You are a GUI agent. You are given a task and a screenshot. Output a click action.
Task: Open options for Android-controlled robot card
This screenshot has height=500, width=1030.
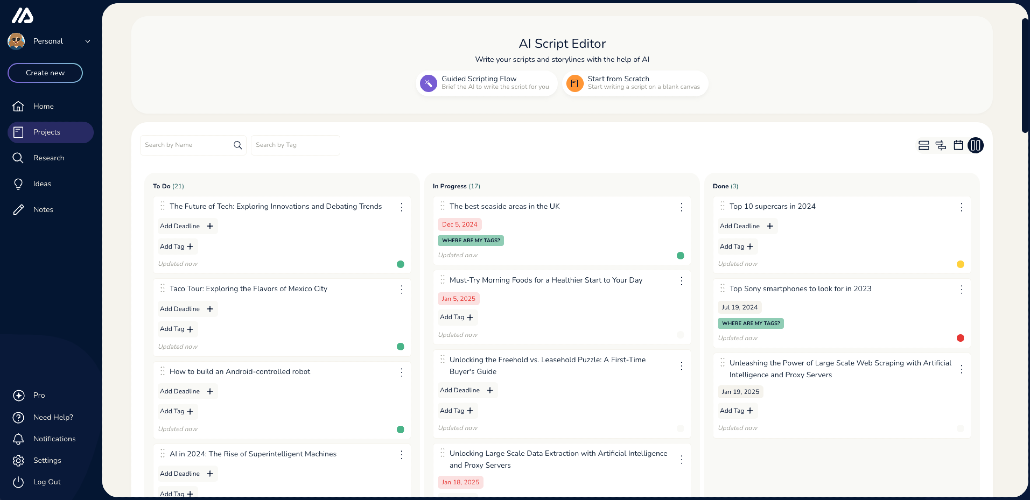[401, 372]
